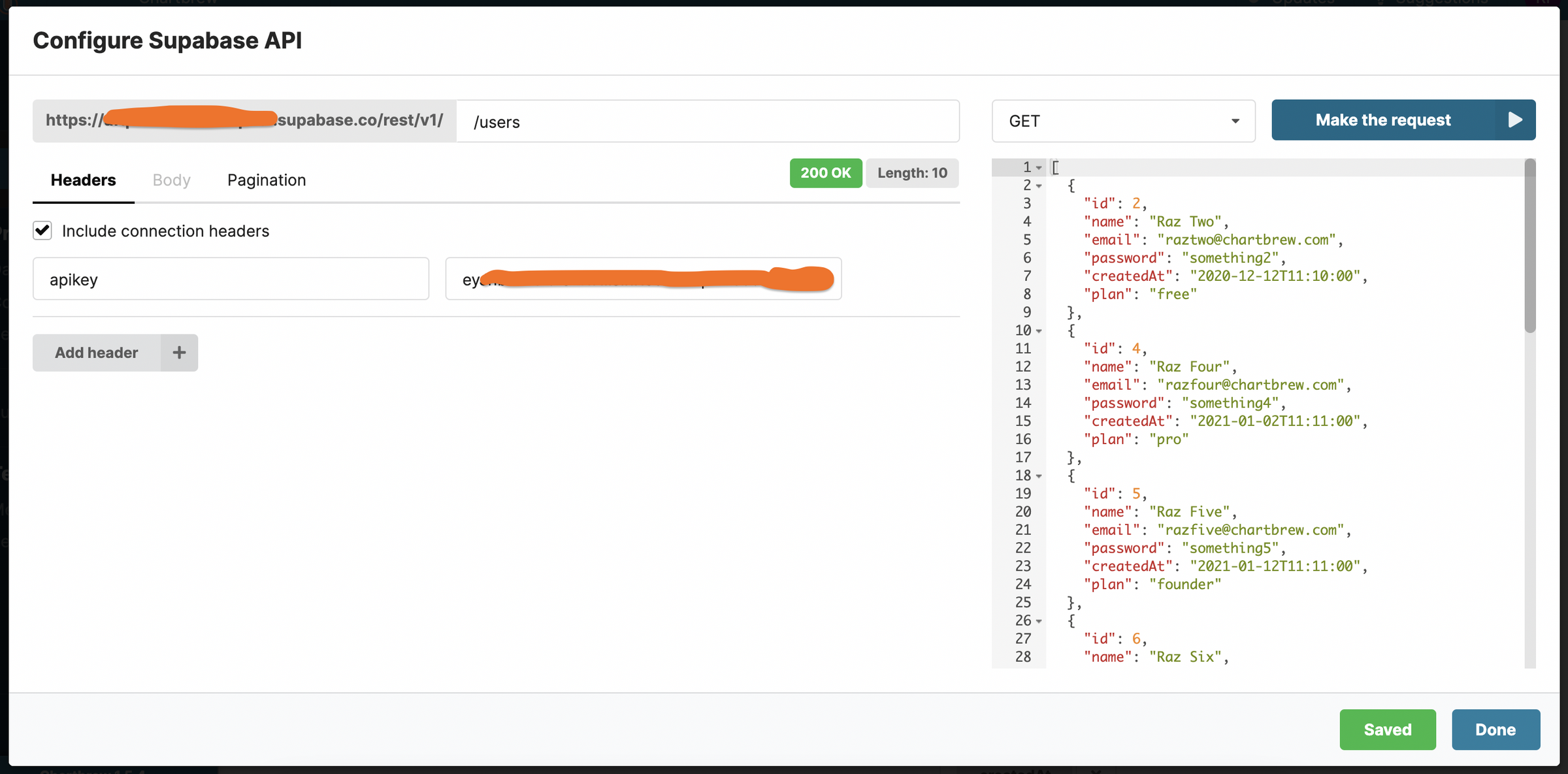Screen dimensions: 1568x774
Task: Open the GET request method dropdown
Action: click(1235, 121)
